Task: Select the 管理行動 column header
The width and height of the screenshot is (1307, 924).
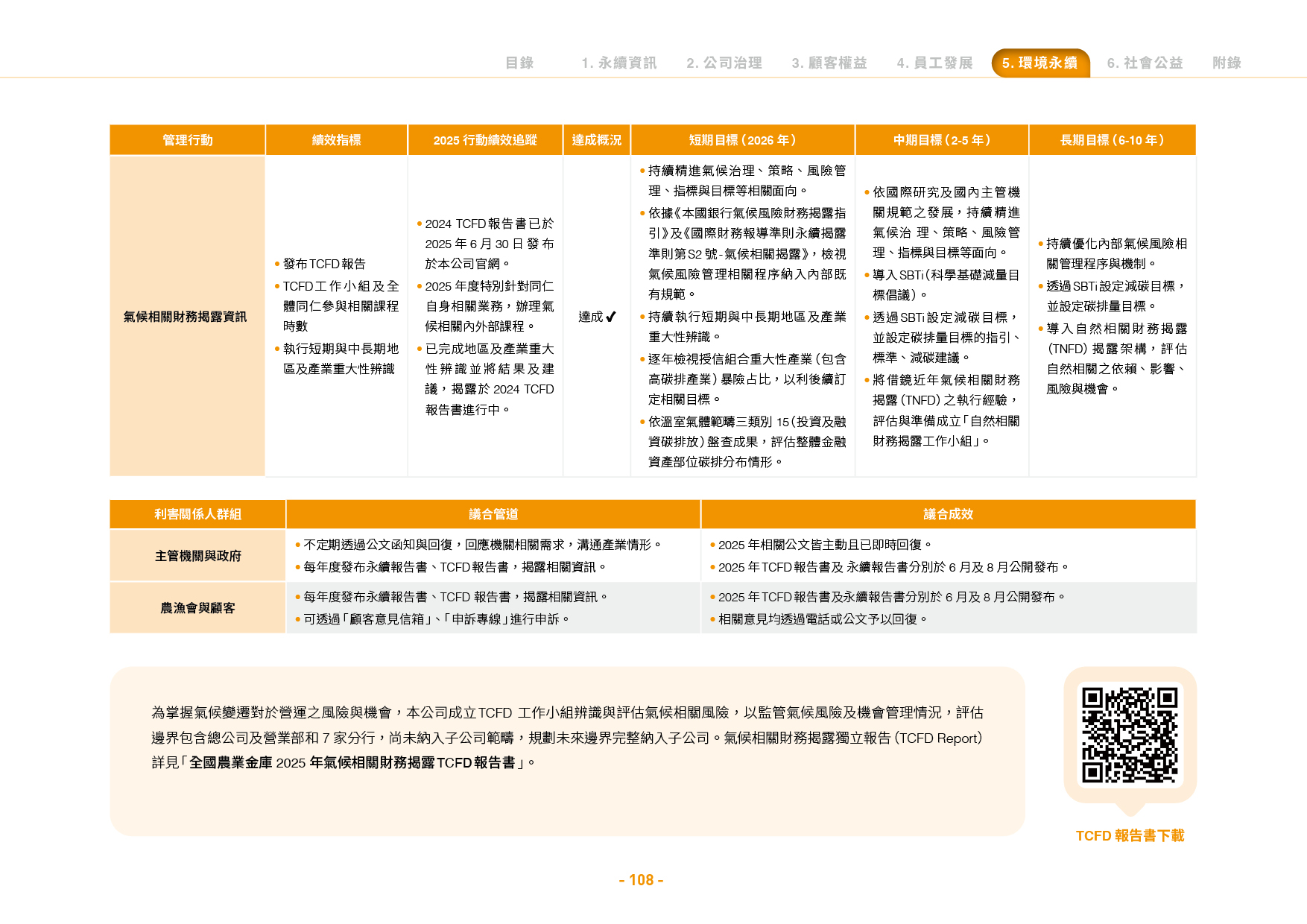Action: point(187,140)
